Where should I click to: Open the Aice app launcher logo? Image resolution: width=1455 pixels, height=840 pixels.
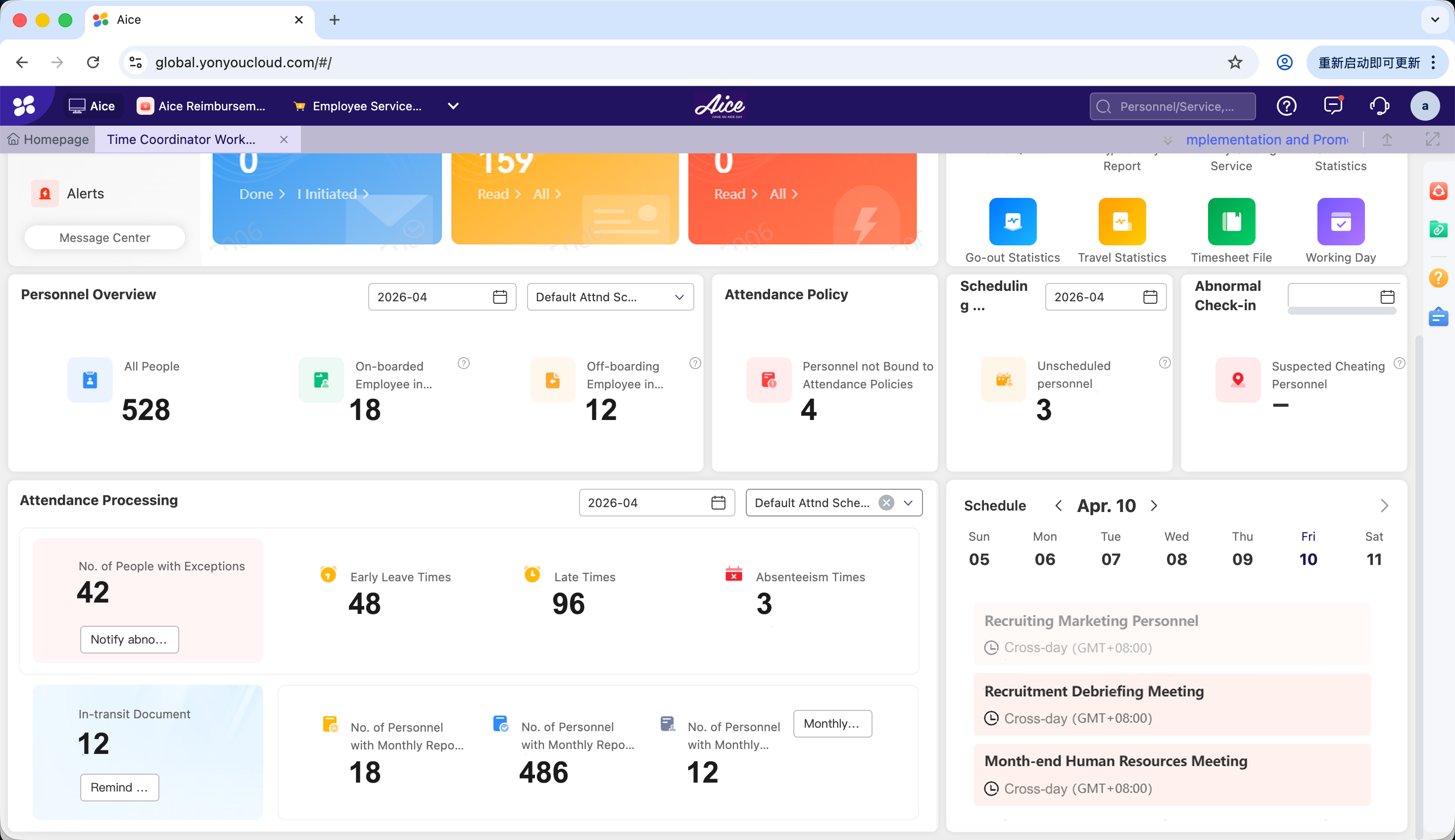point(24,106)
